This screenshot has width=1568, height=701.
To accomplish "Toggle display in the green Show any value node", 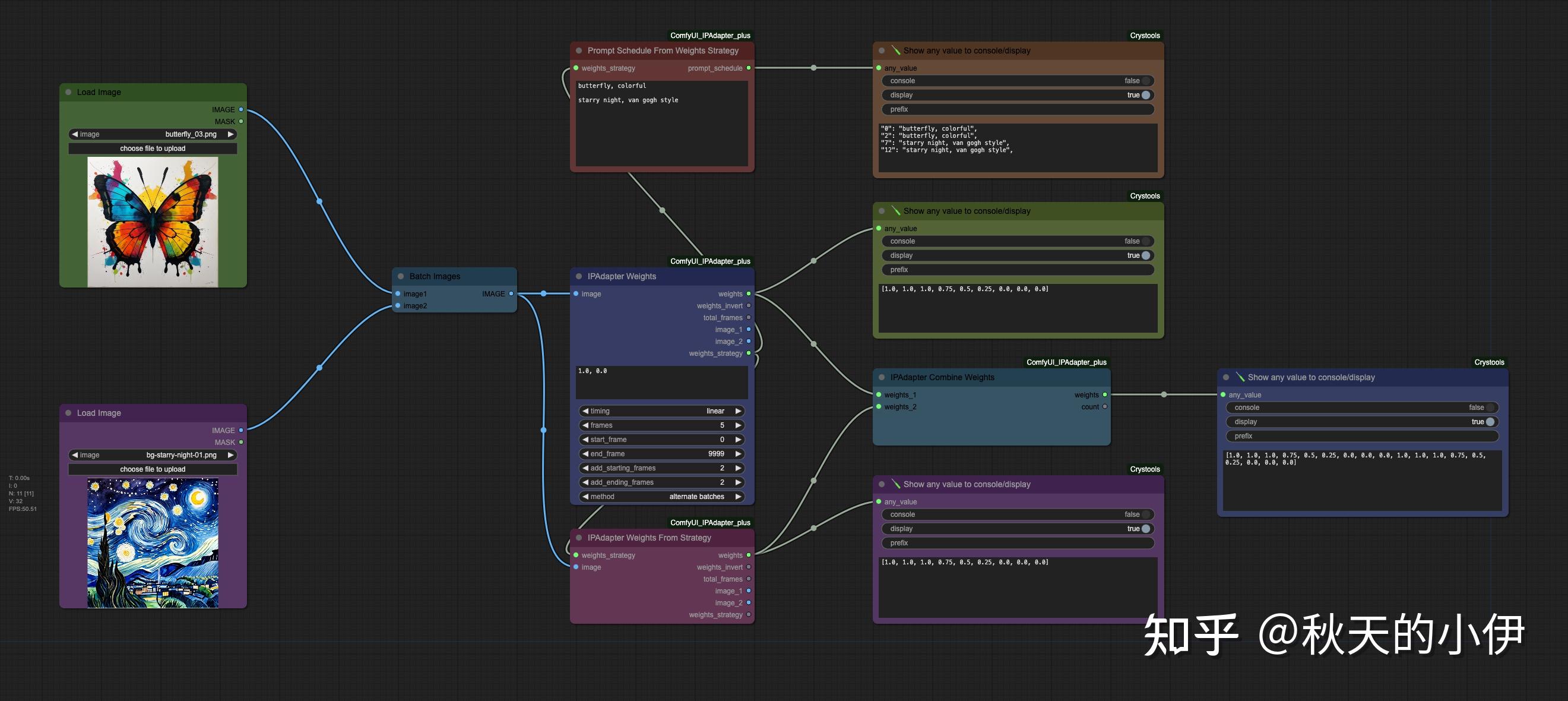I will tap(1018, 256).
